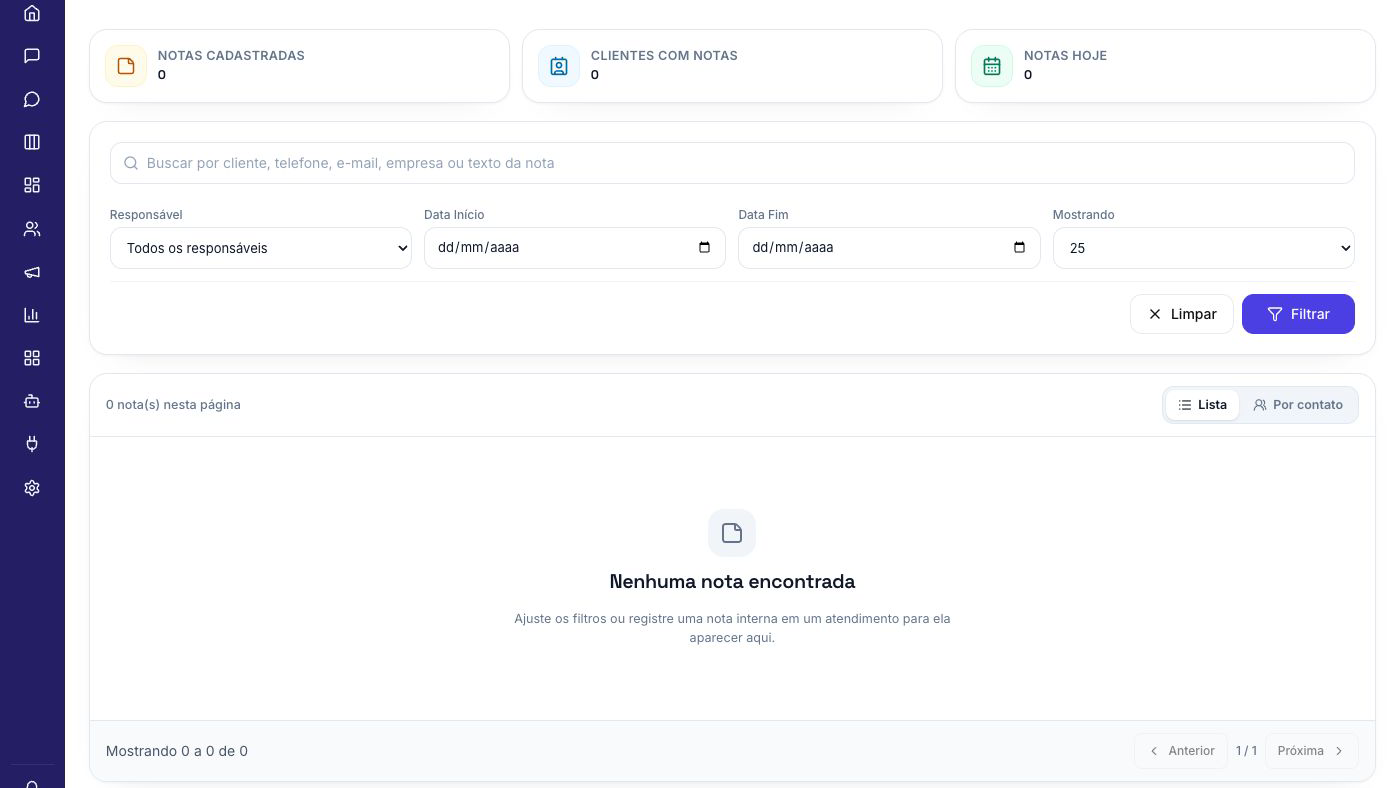Click the empty-state note icon

pyautogui.click(x=732, y=533)
